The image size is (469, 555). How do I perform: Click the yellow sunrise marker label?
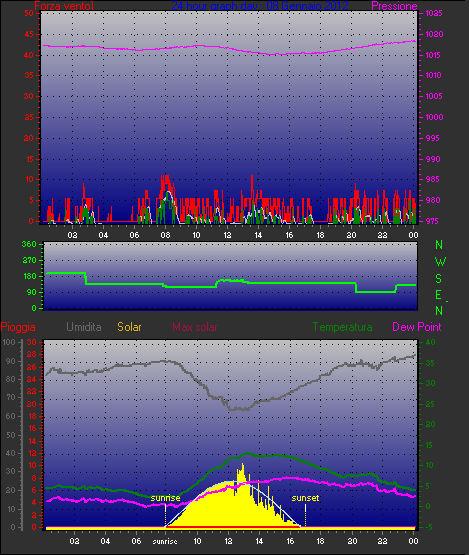(x=165, y=498)
